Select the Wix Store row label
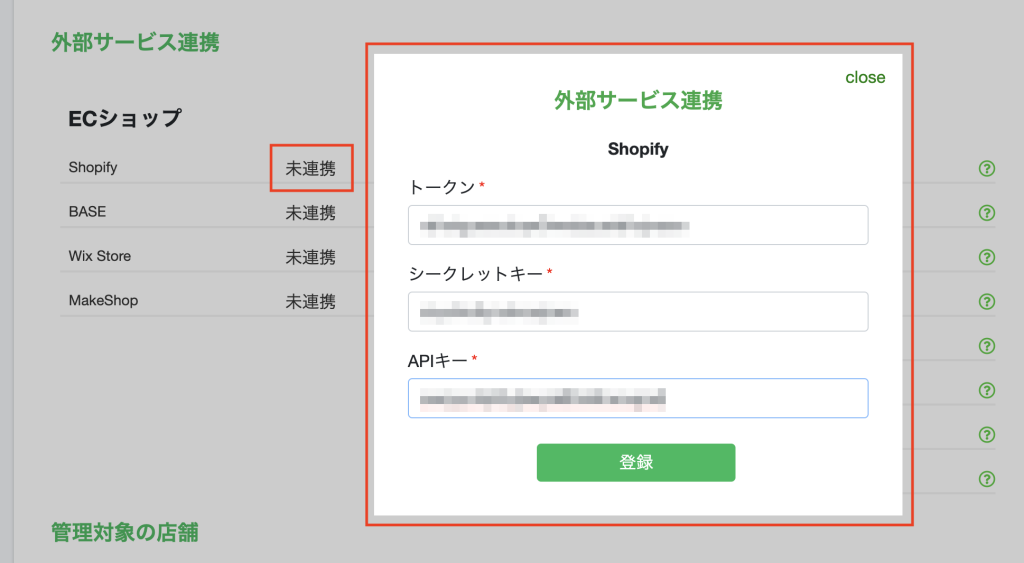 (99, 256)
